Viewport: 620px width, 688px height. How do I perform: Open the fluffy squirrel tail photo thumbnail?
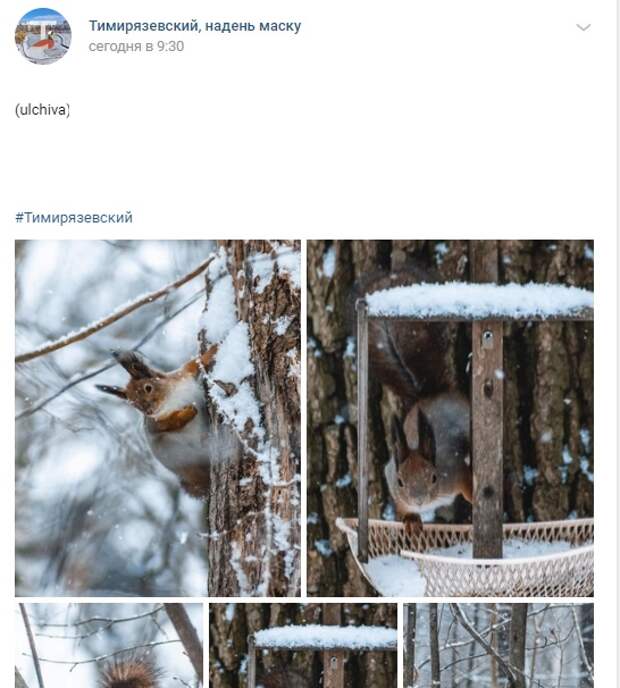click(109, 645)
